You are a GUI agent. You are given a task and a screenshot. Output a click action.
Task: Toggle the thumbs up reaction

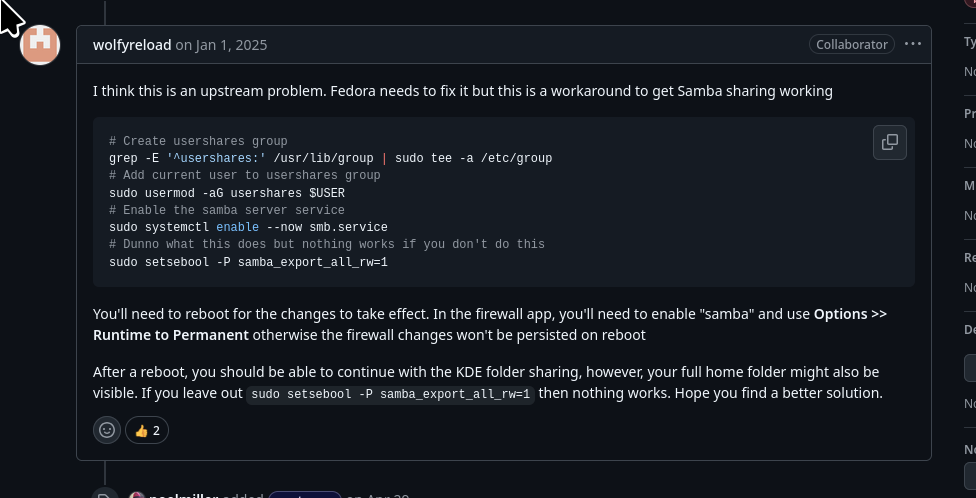pos(147,430)
